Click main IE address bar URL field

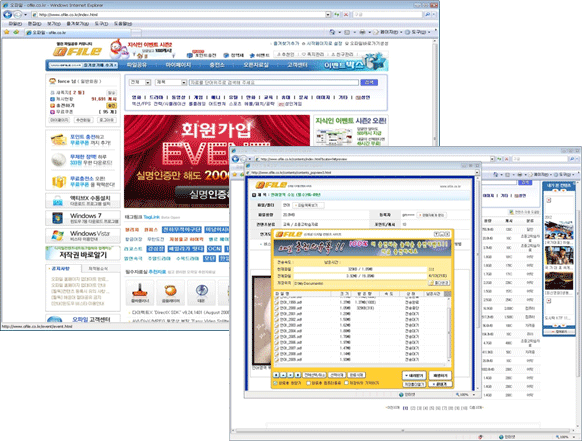click(178, 14)
